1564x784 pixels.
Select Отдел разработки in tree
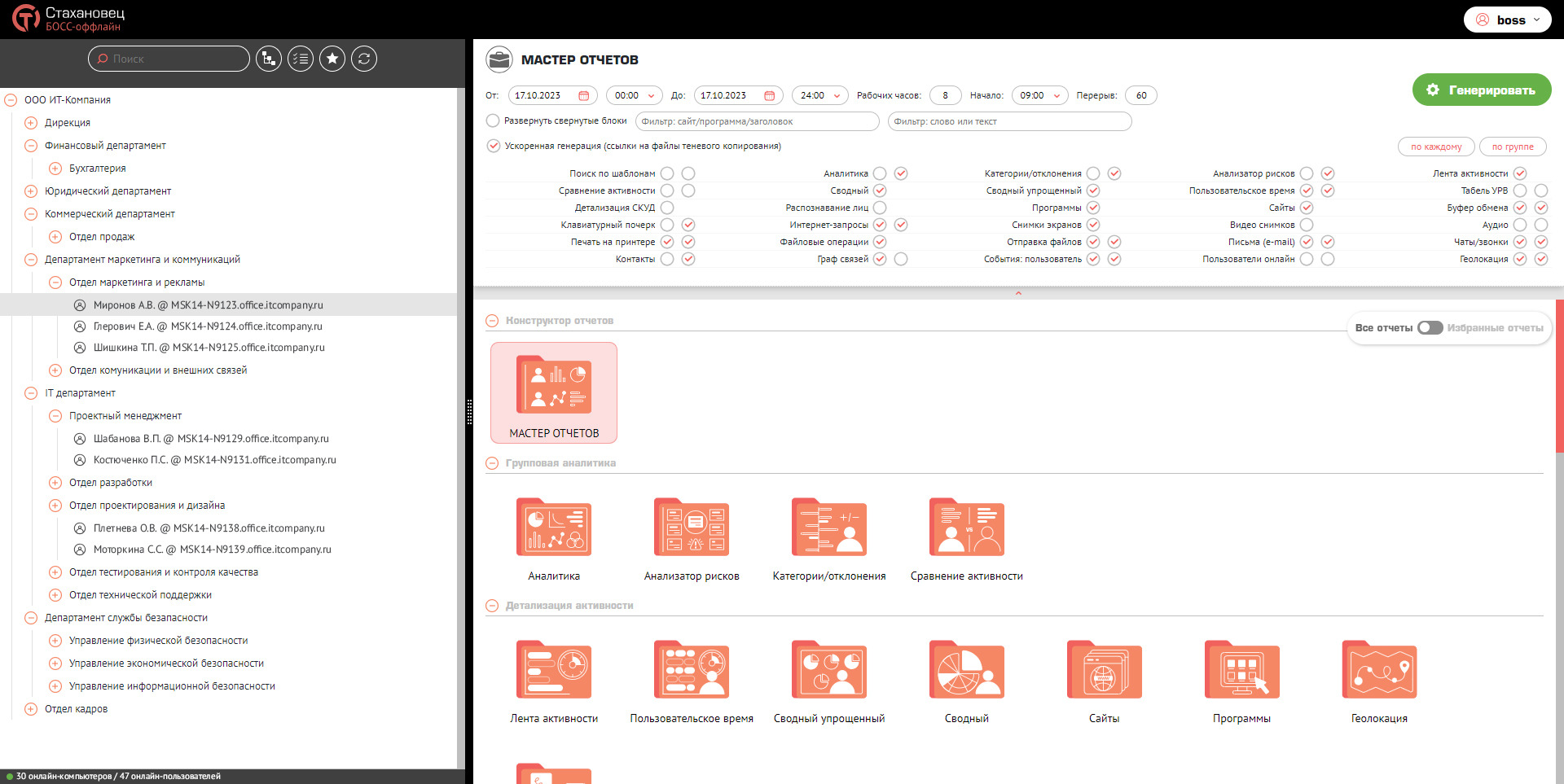point(110,483)
